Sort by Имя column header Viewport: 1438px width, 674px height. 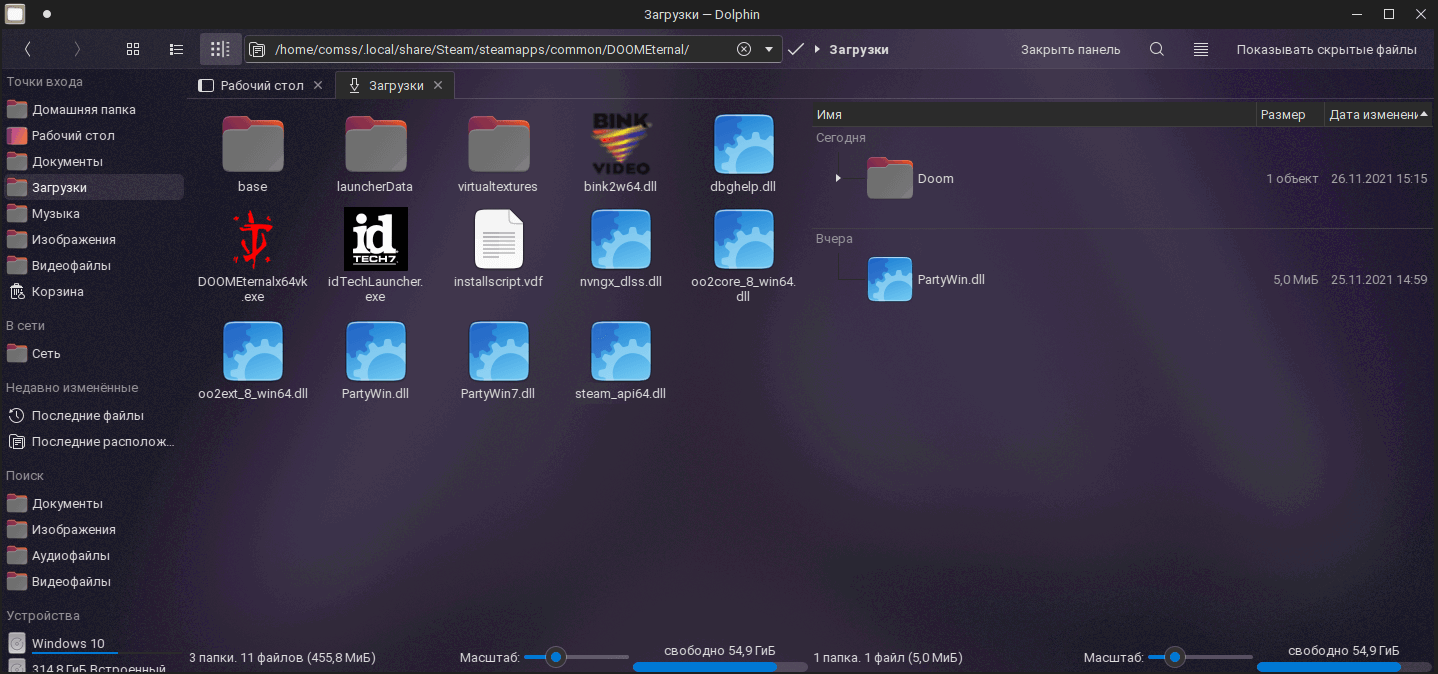tap(1034, 115)
